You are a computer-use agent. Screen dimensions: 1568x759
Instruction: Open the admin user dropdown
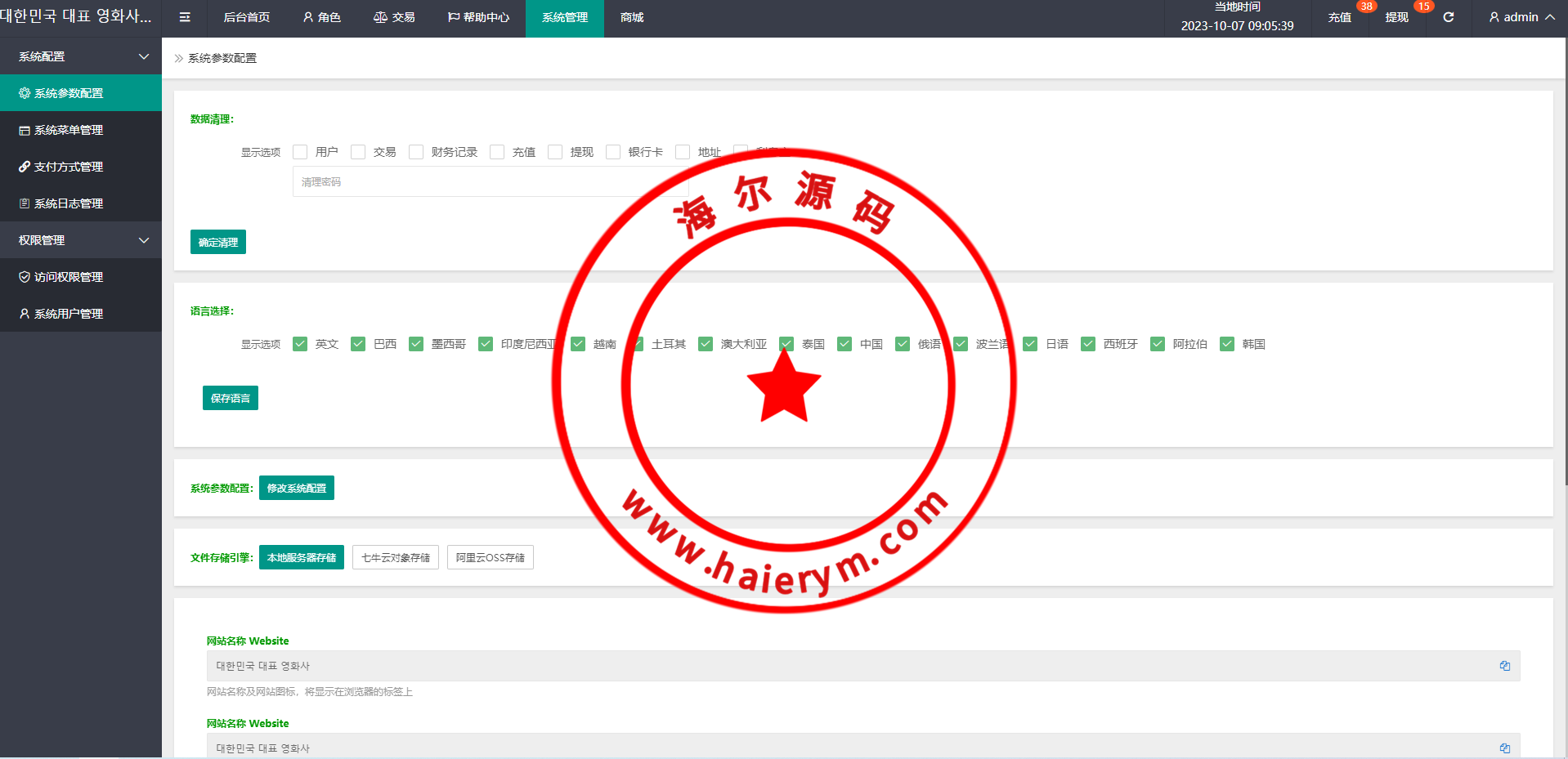coord(1521,17)
